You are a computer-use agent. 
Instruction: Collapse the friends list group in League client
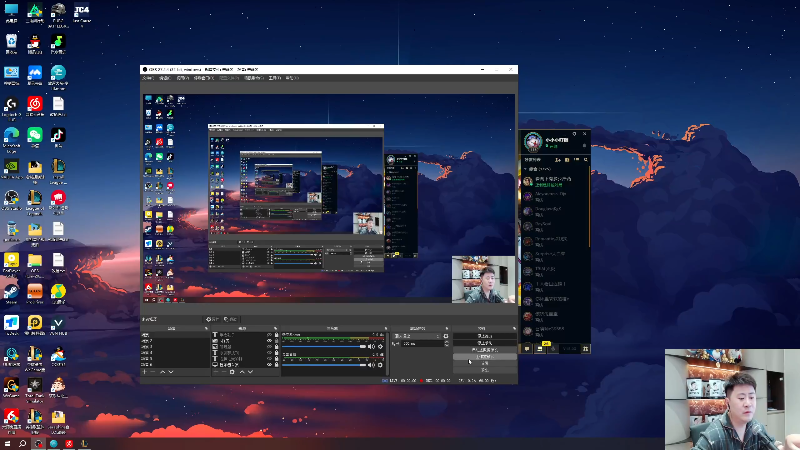tap(526, 170)
